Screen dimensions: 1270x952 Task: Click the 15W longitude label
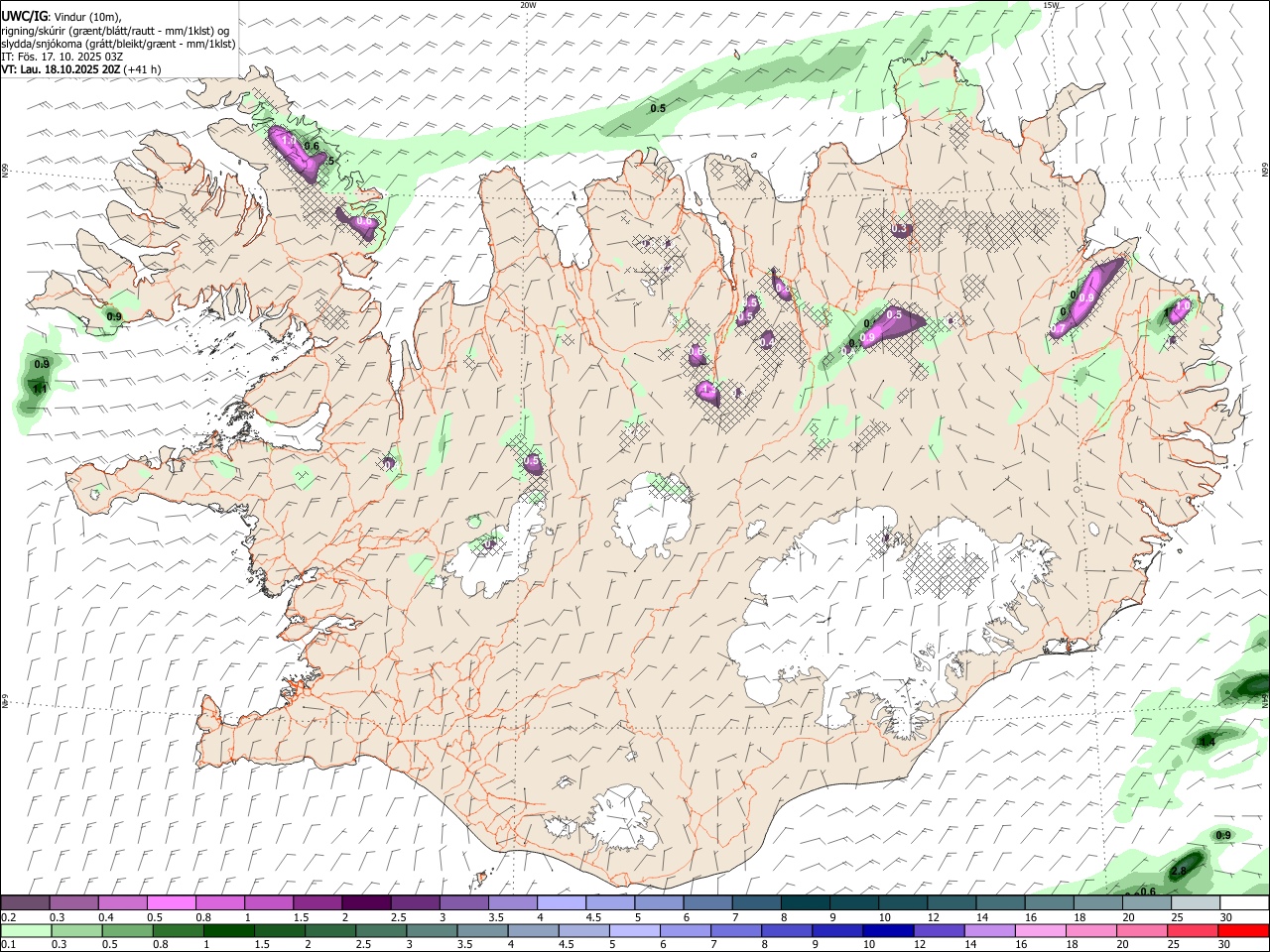[1051, 5]
